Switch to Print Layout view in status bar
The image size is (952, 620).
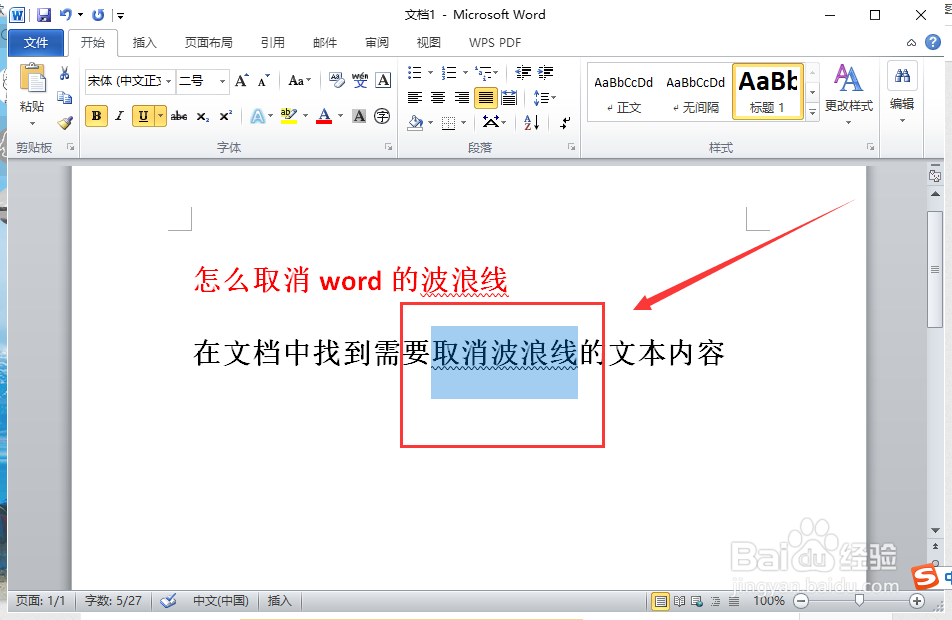pyautogui.click(x=661, y=601)
